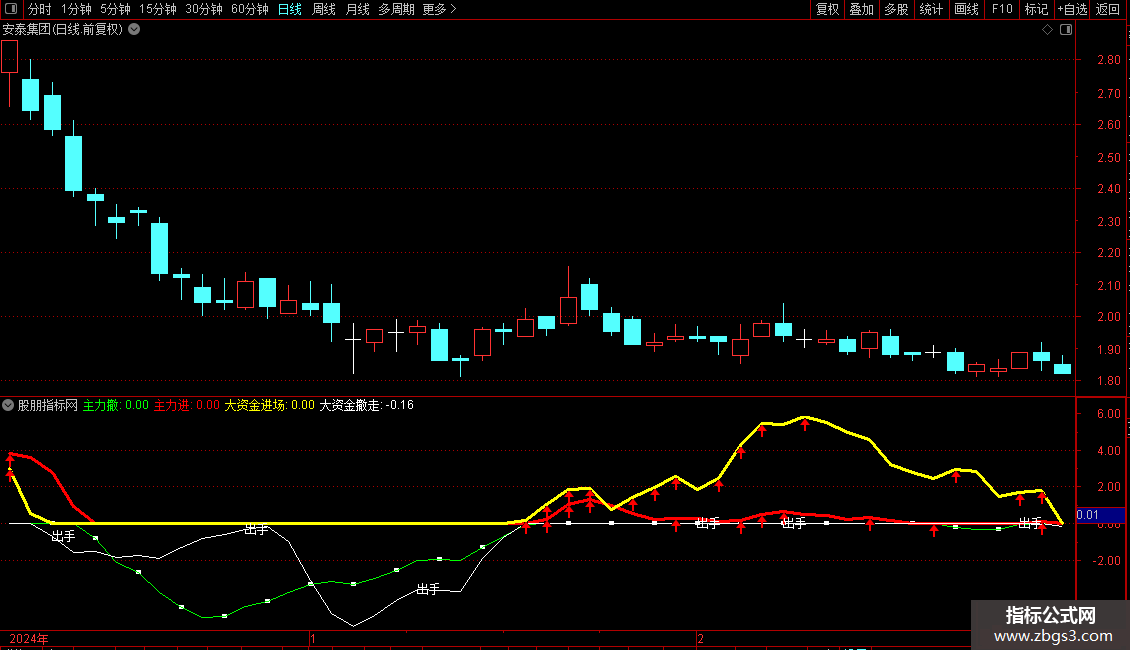Viewport: 1130px width, 650px height.
Task: Click the green 主力撤: 0.00 label
Action: pos(115,405)
